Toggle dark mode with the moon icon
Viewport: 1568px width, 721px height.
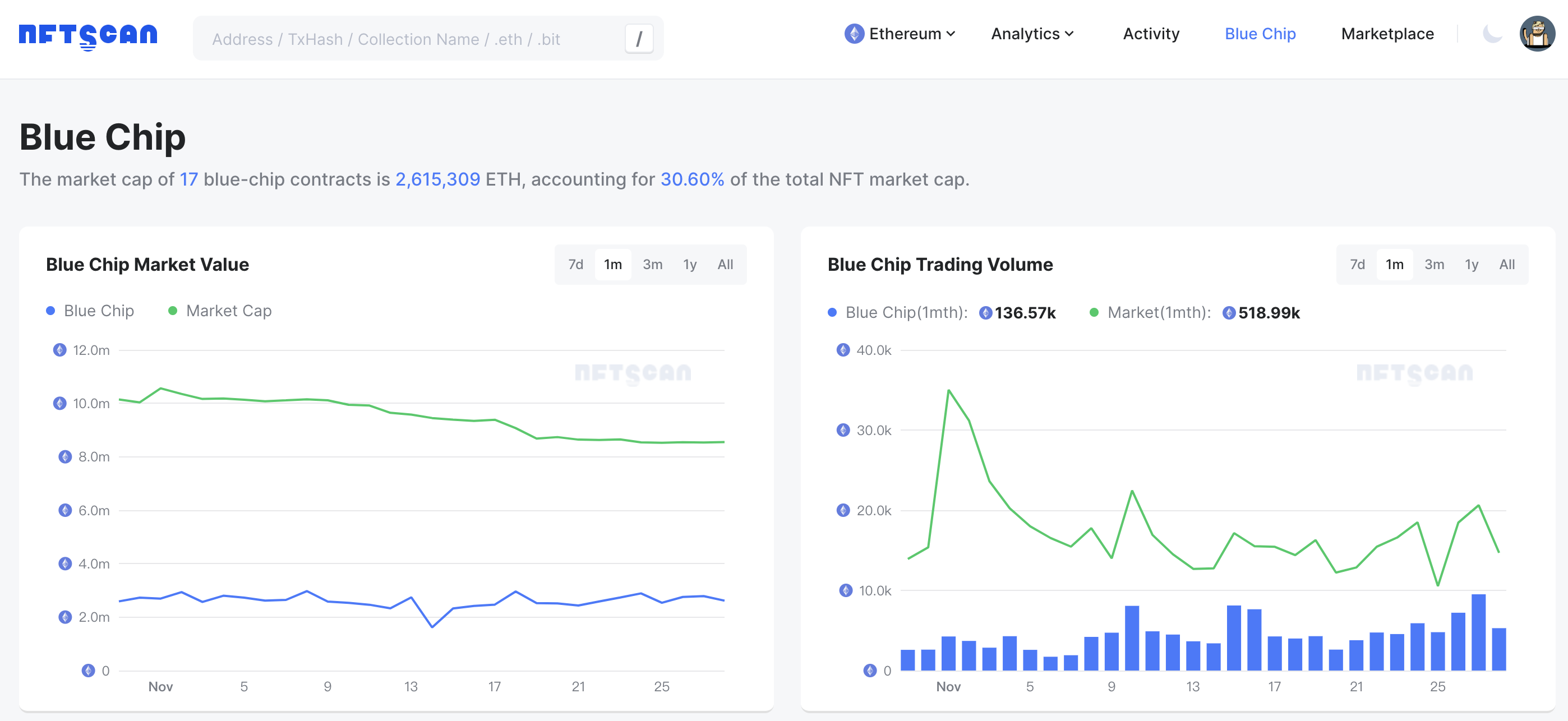coord(1491,34)
